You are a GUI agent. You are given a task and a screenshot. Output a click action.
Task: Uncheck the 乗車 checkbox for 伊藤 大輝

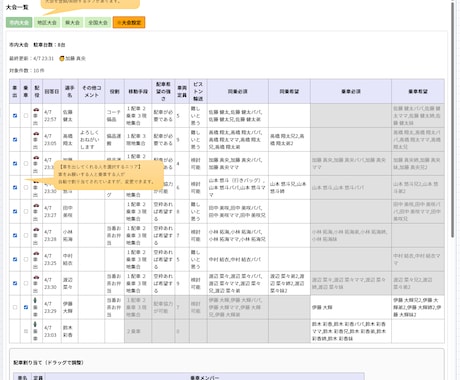[26, 307]
